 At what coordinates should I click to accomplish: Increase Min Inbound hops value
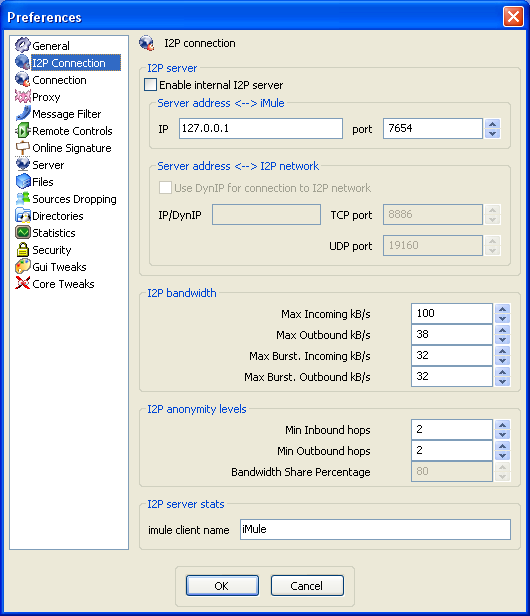pos(502,425)
